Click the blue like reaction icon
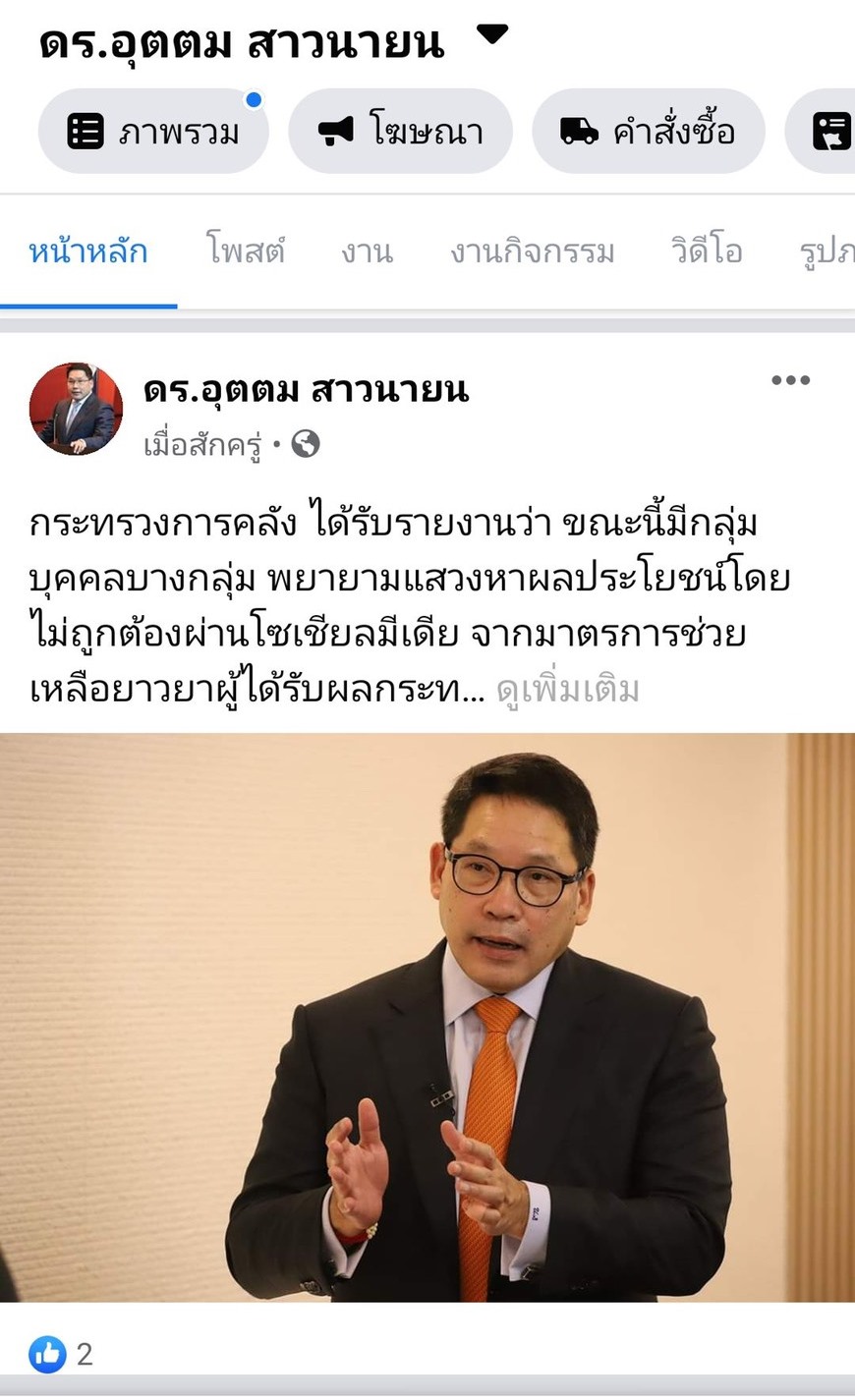 coord(47,1354)
